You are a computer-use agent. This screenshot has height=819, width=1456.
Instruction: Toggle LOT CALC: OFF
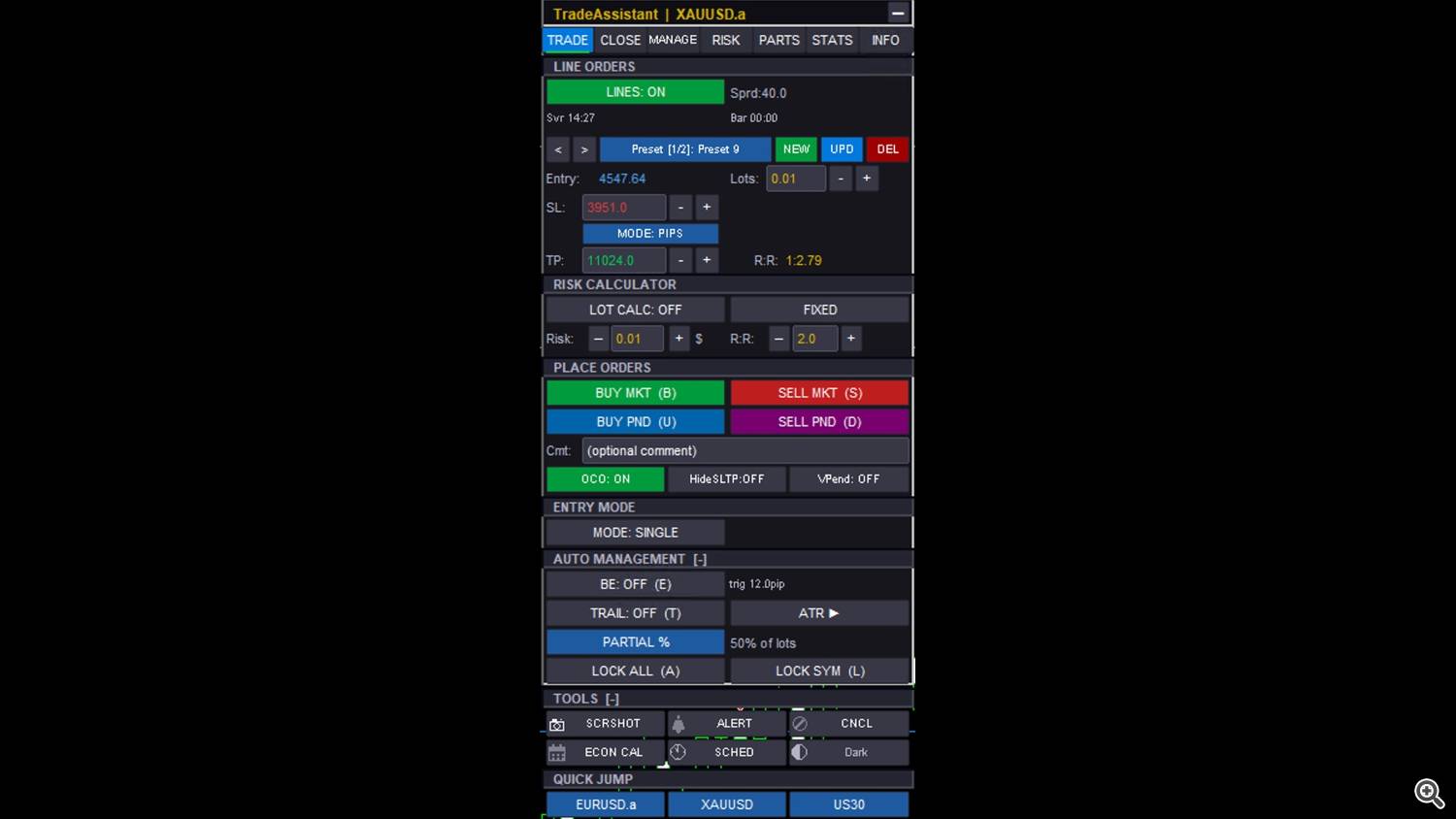(x=635, y=310)
